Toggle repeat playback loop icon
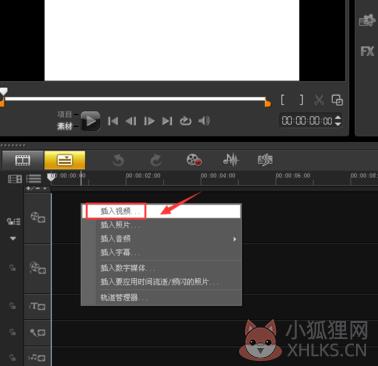The width and height of the screenshot is (378, 366). click(x=185, y=121)
